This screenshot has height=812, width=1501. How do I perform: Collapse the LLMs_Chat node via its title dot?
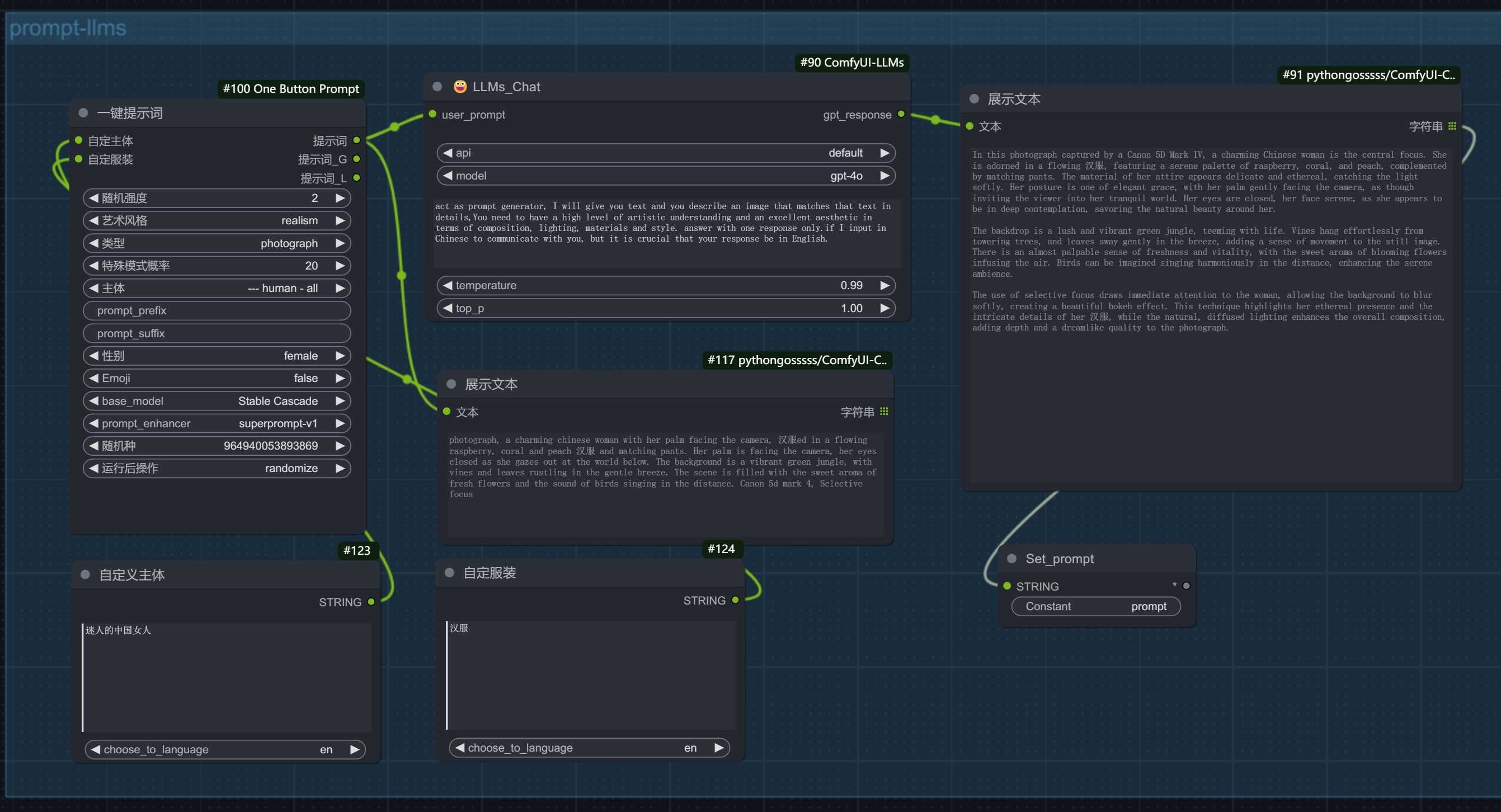[437, 87]
